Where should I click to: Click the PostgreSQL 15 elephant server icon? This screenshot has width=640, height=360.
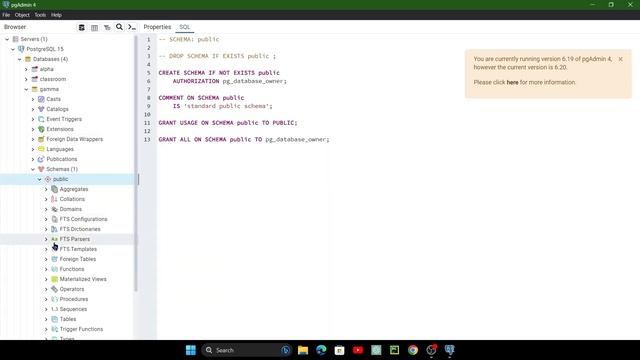pyautogui.click(x=21, y=49)
